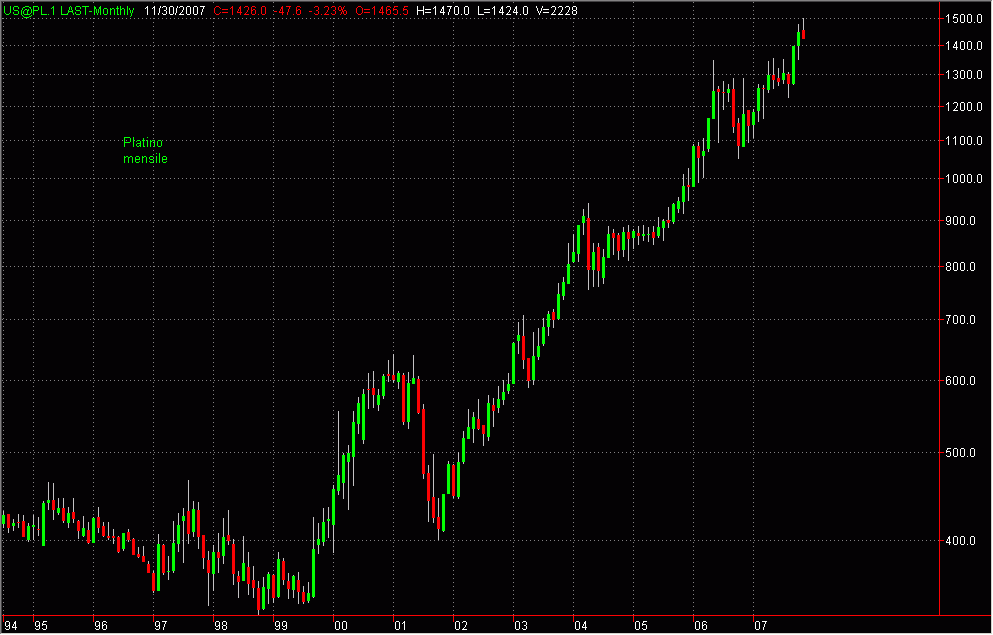
Task: Click year 07 on the time axis
Action: (x=759, y=625)
